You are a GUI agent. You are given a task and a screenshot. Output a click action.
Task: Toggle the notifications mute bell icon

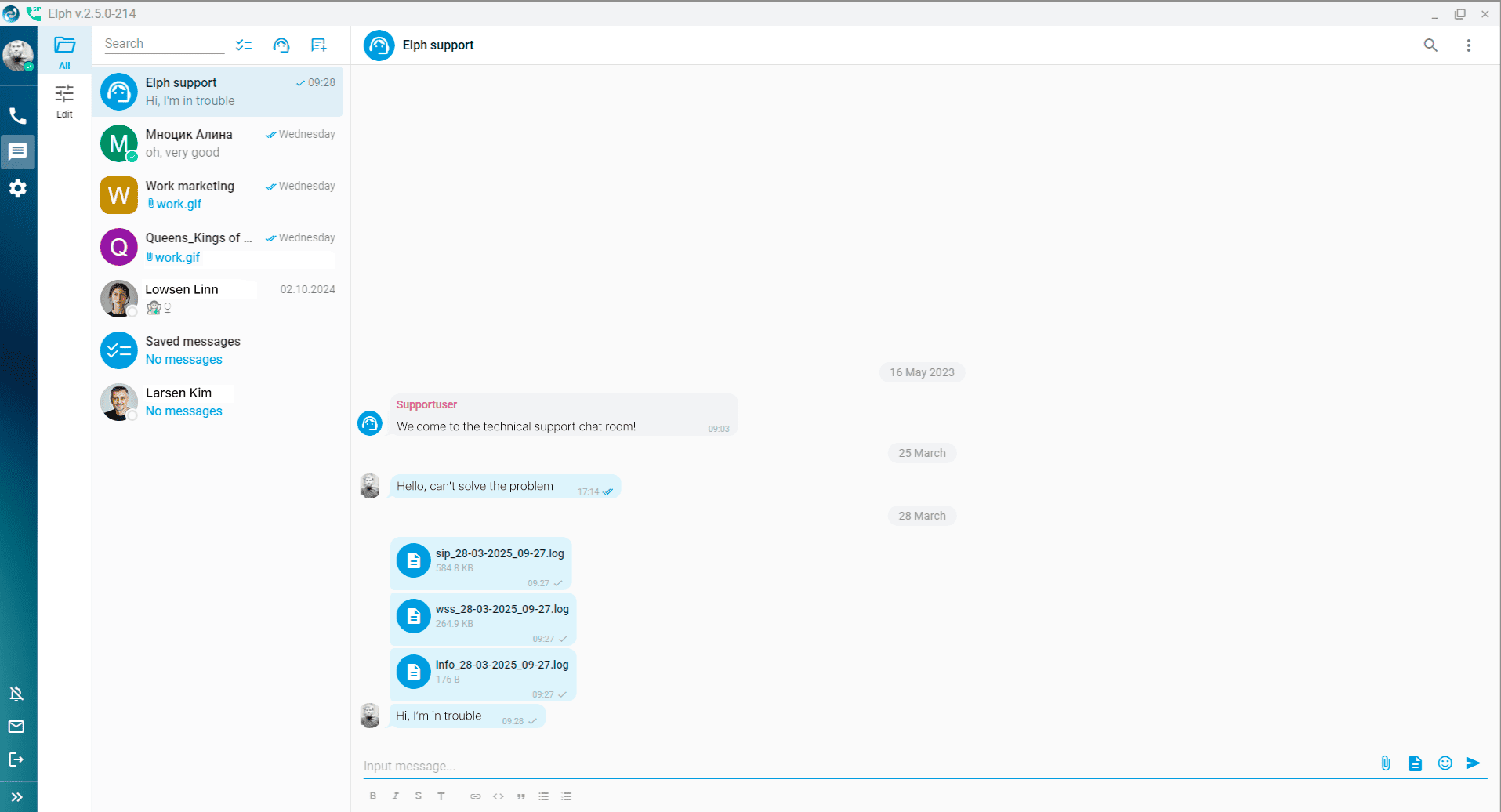(16, 694)
